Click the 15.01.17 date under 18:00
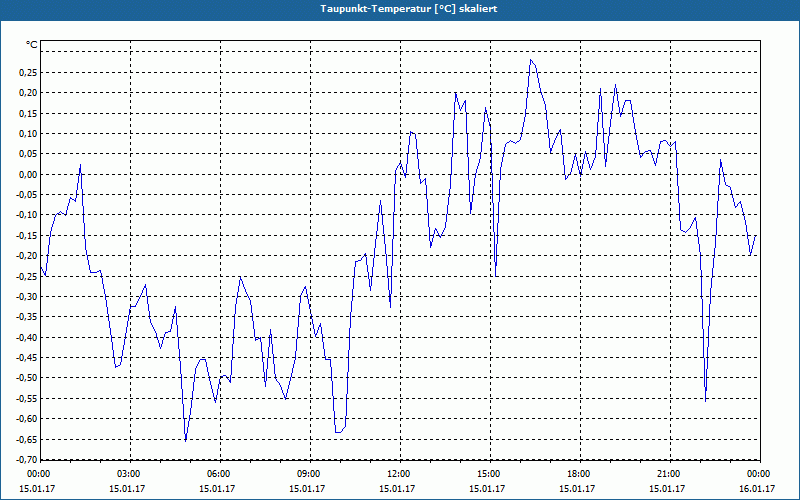Viewport: 800px width, 500px height. tap(577, 489)
